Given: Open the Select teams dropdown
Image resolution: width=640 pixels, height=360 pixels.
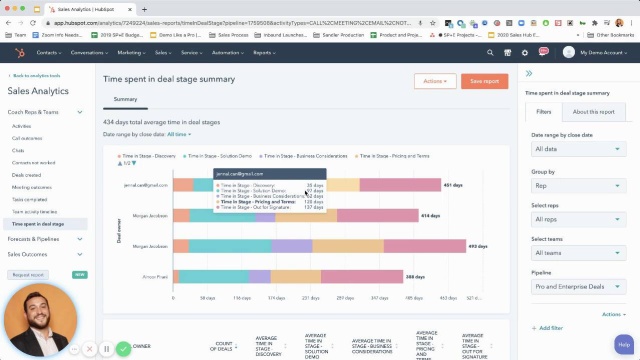Looking at the screenshot, I should (578, 253).
